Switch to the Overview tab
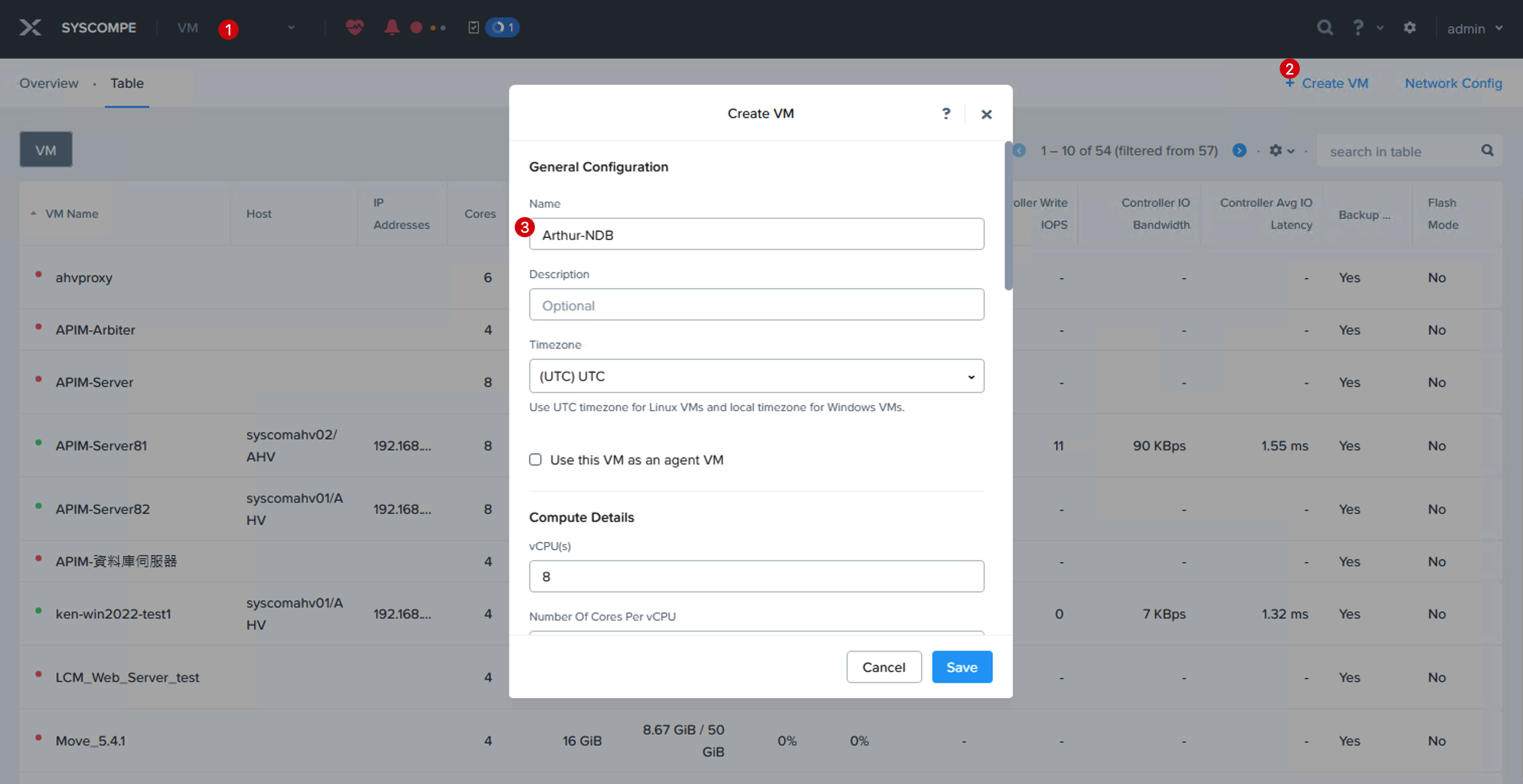This screenshot has height=784, width=1523. click(48, 83)
